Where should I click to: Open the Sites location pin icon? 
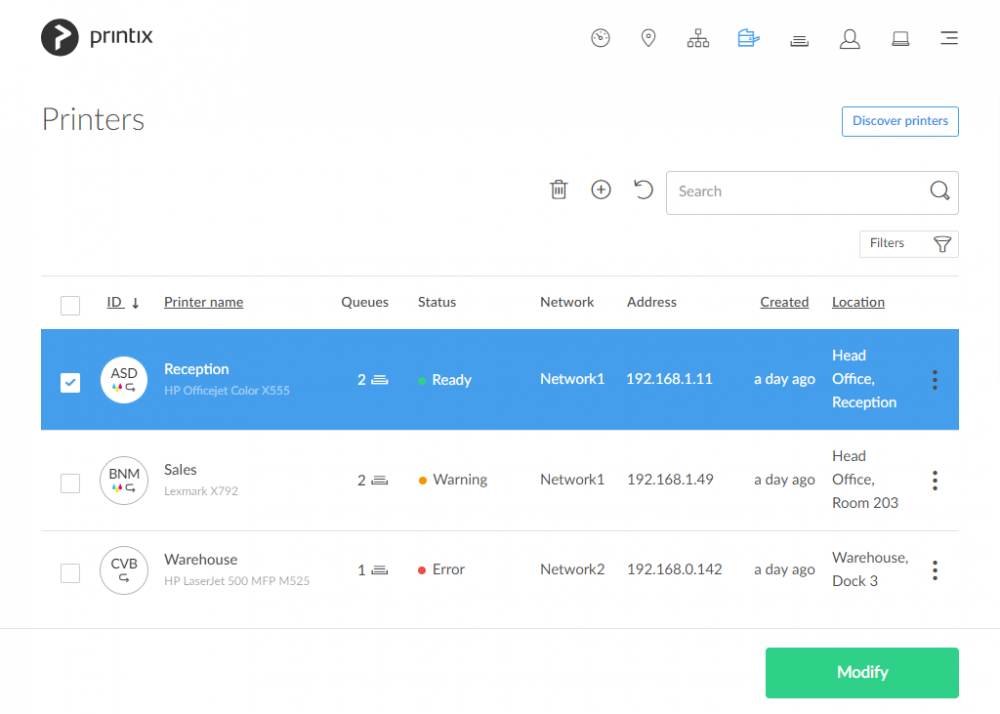[x=648, y=37]
